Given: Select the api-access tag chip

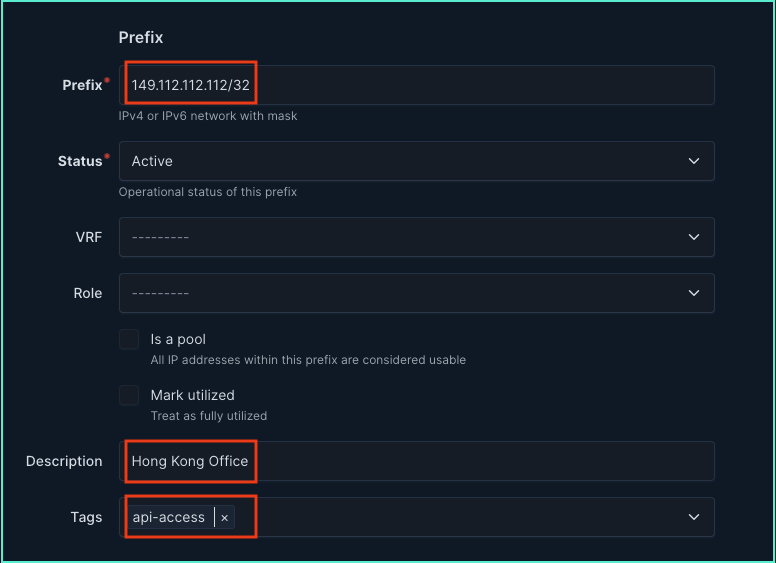Looking at the screenshot, I should (169, 518).
